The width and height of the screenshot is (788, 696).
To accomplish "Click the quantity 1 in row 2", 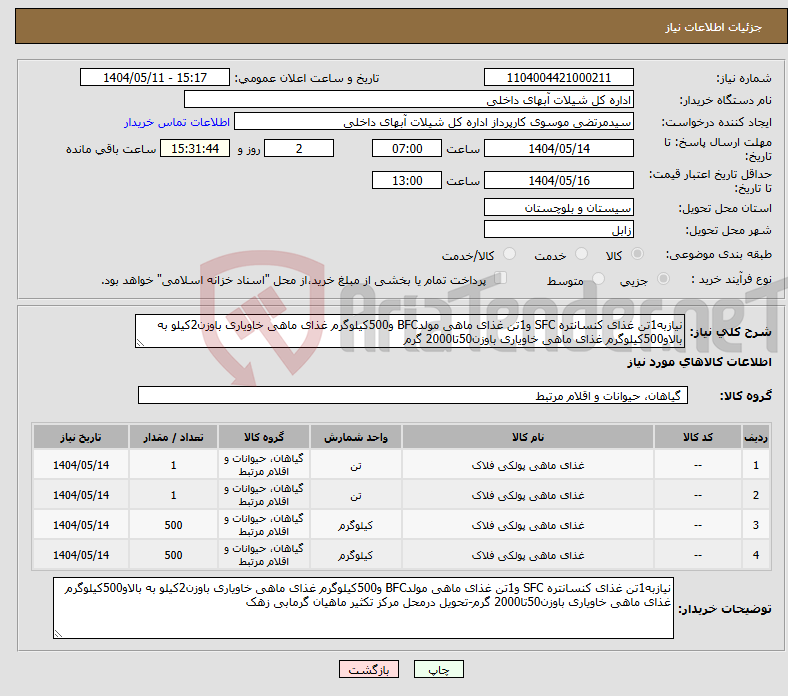I will [x=173, y=495].
